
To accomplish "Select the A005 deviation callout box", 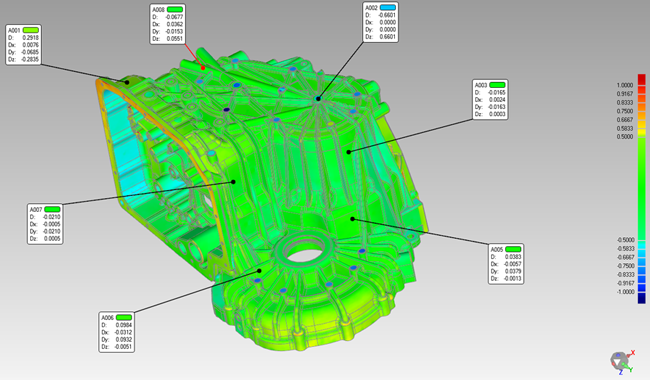I will [506, 264].
